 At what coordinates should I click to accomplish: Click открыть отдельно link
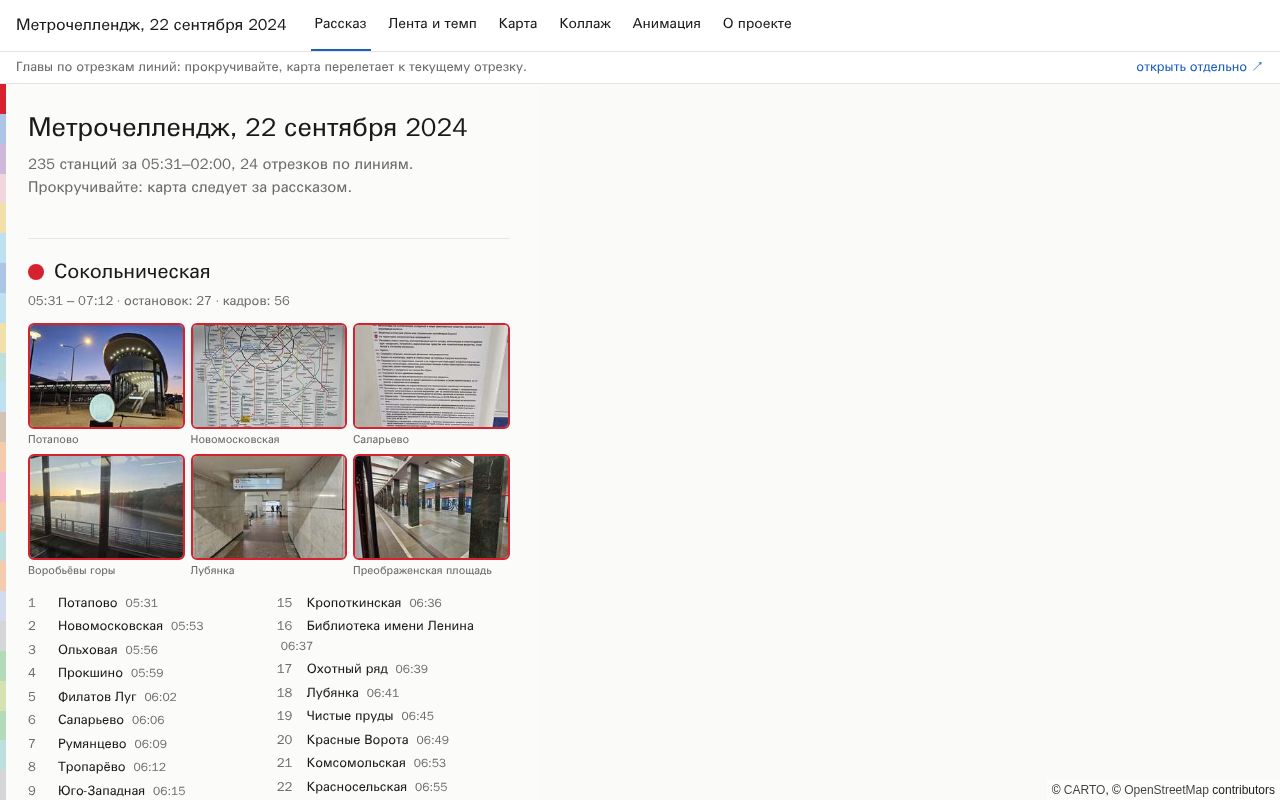point(1199,67)
